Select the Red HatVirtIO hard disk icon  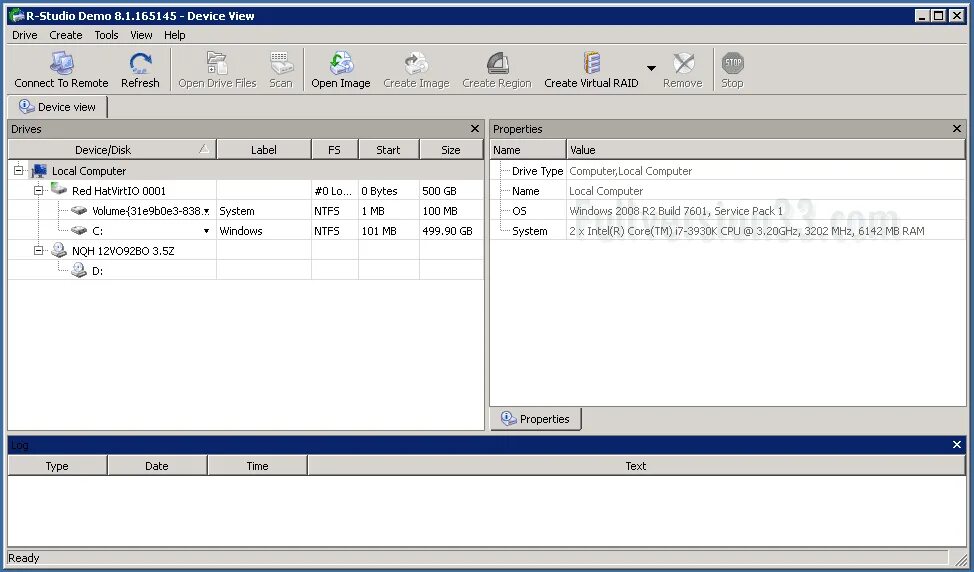pos(59,189)
